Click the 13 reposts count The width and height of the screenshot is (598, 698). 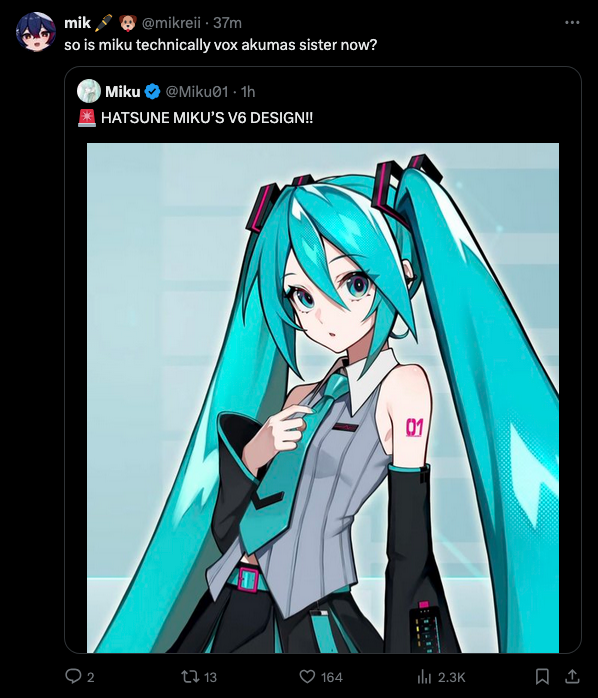(x=210, y=677)
